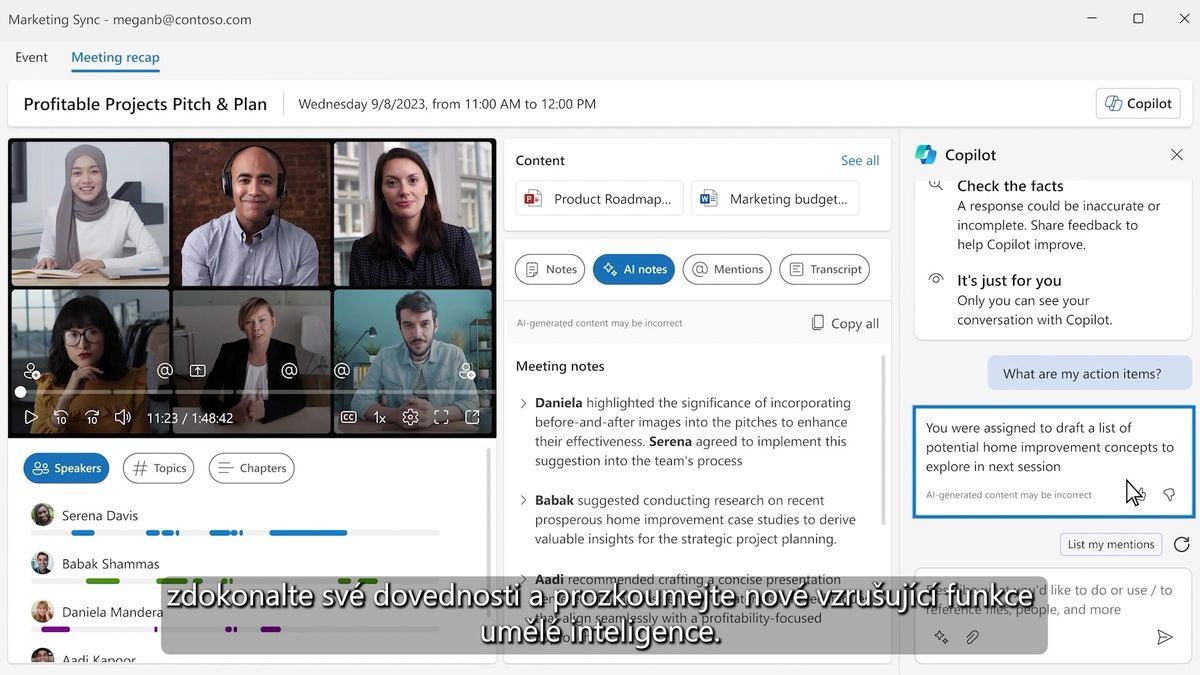1200x675 pixels.
Task: Show the Transcript tab
Action: (x=825, y=269)
